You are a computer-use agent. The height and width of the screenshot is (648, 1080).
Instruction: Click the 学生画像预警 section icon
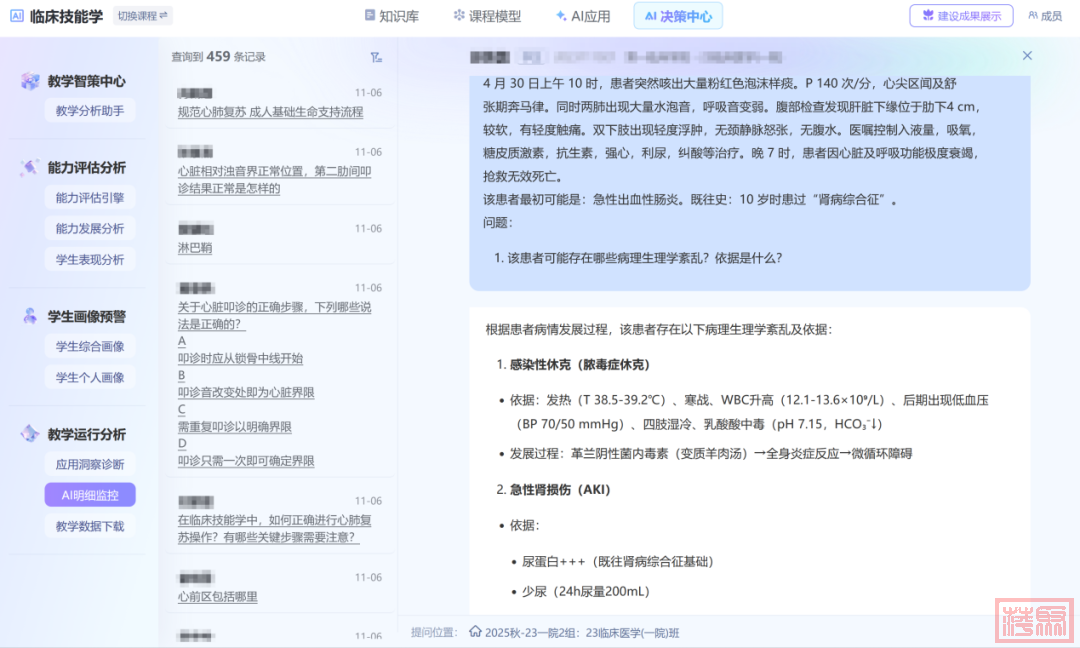tap(30, 316)
